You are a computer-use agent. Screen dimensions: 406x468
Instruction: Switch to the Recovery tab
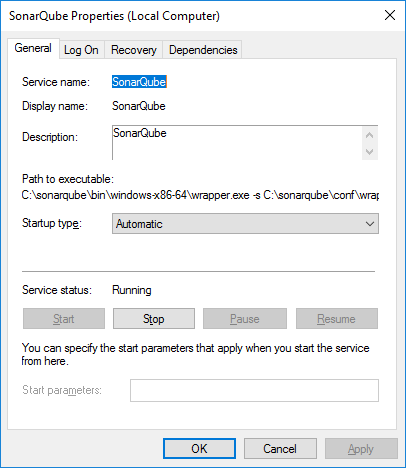[134, 50]
